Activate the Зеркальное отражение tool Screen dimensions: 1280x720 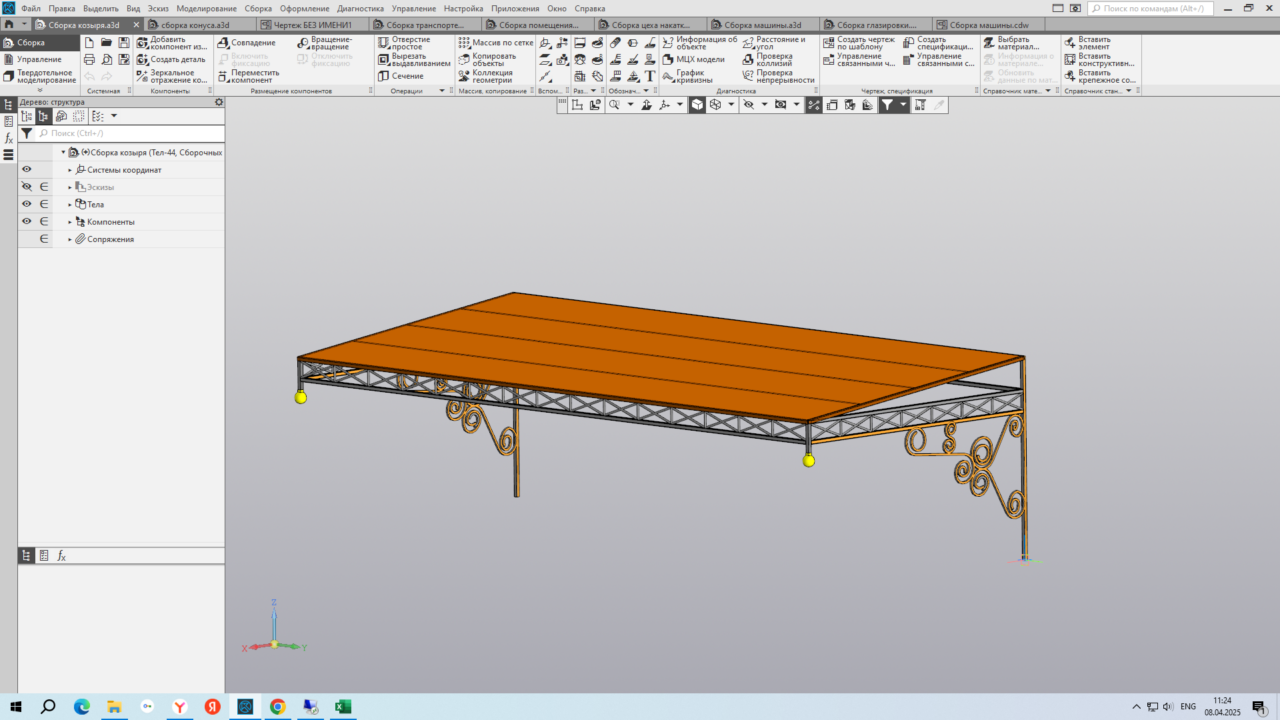click(x=172, y=76)
